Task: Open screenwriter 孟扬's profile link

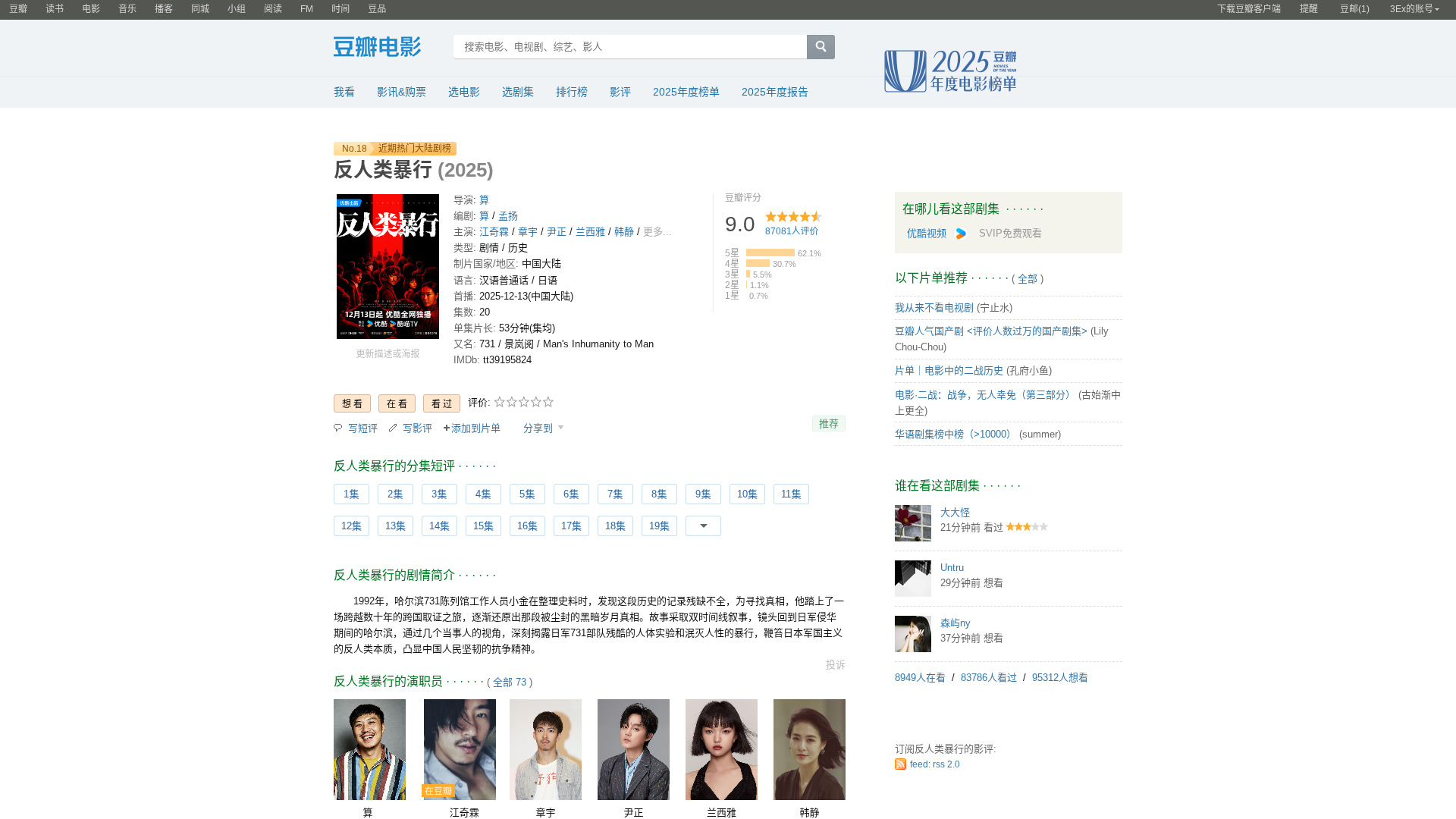Action: (508, 216)
